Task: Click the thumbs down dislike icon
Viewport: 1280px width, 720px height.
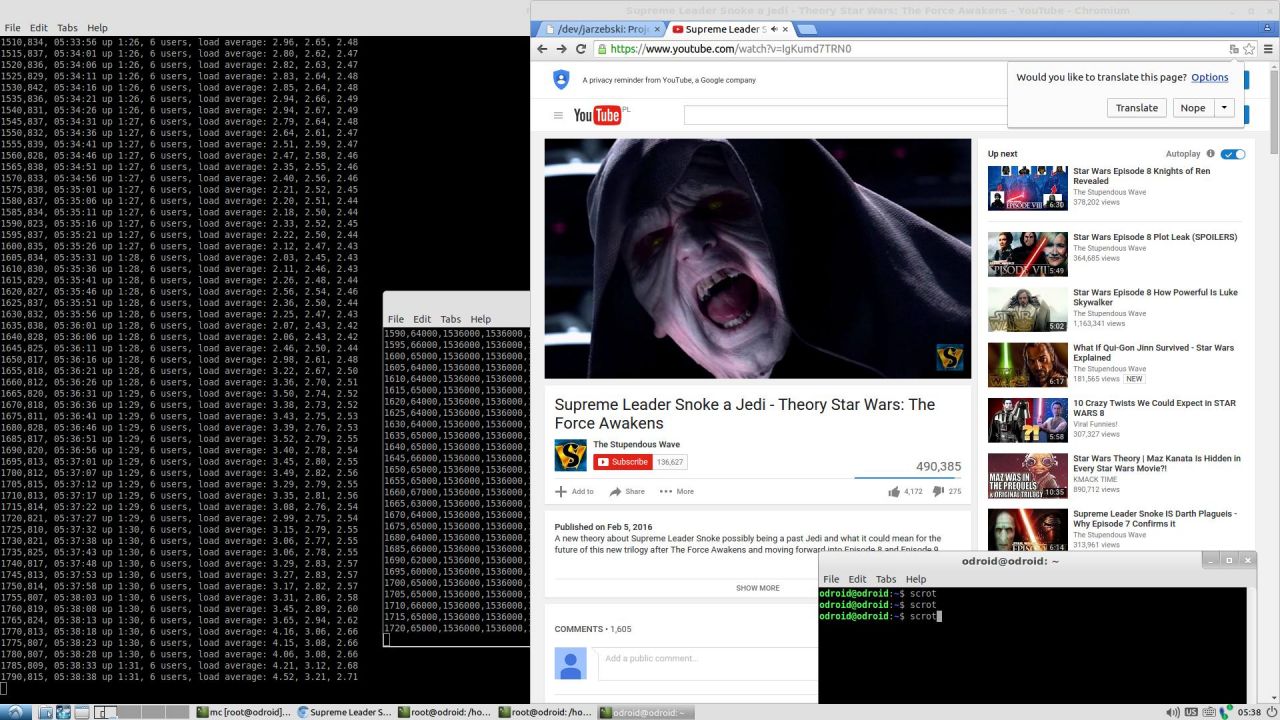Action: 938,491
